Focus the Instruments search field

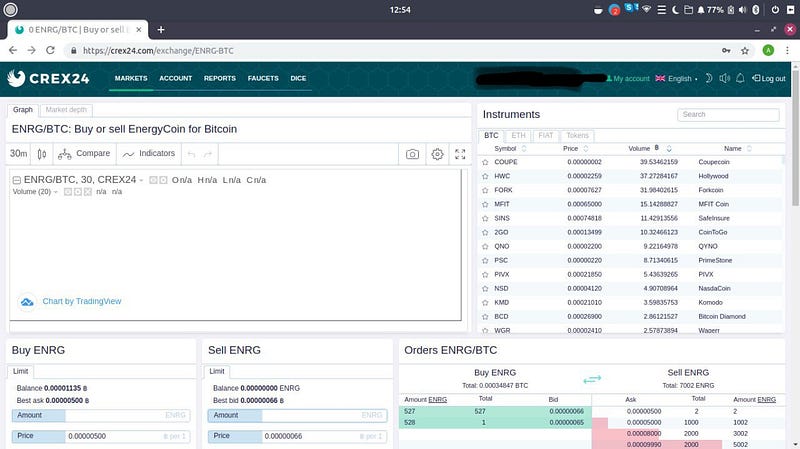[728, 114]
